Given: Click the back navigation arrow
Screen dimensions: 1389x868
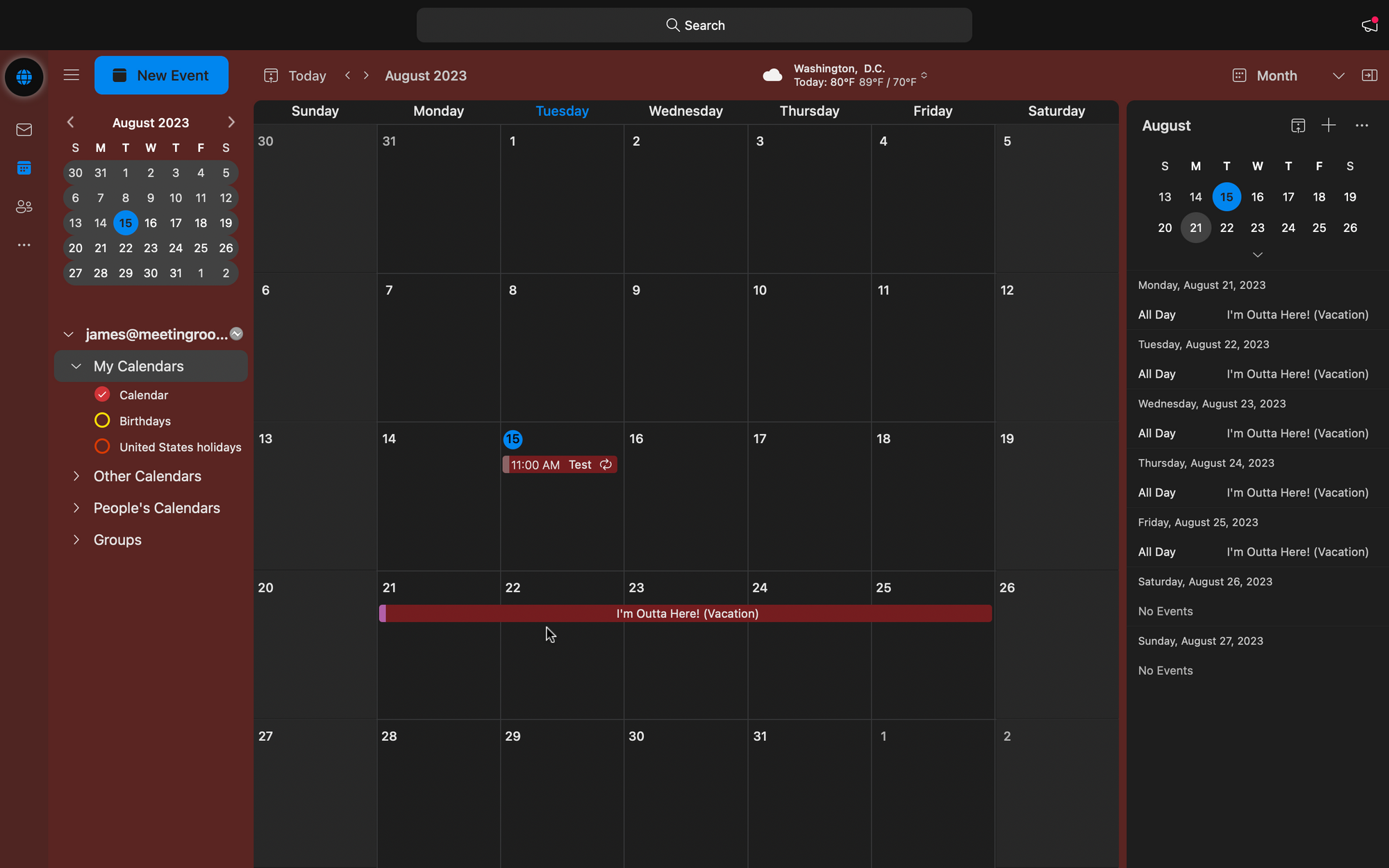Looking at the screenshot, I should point(348,75).
